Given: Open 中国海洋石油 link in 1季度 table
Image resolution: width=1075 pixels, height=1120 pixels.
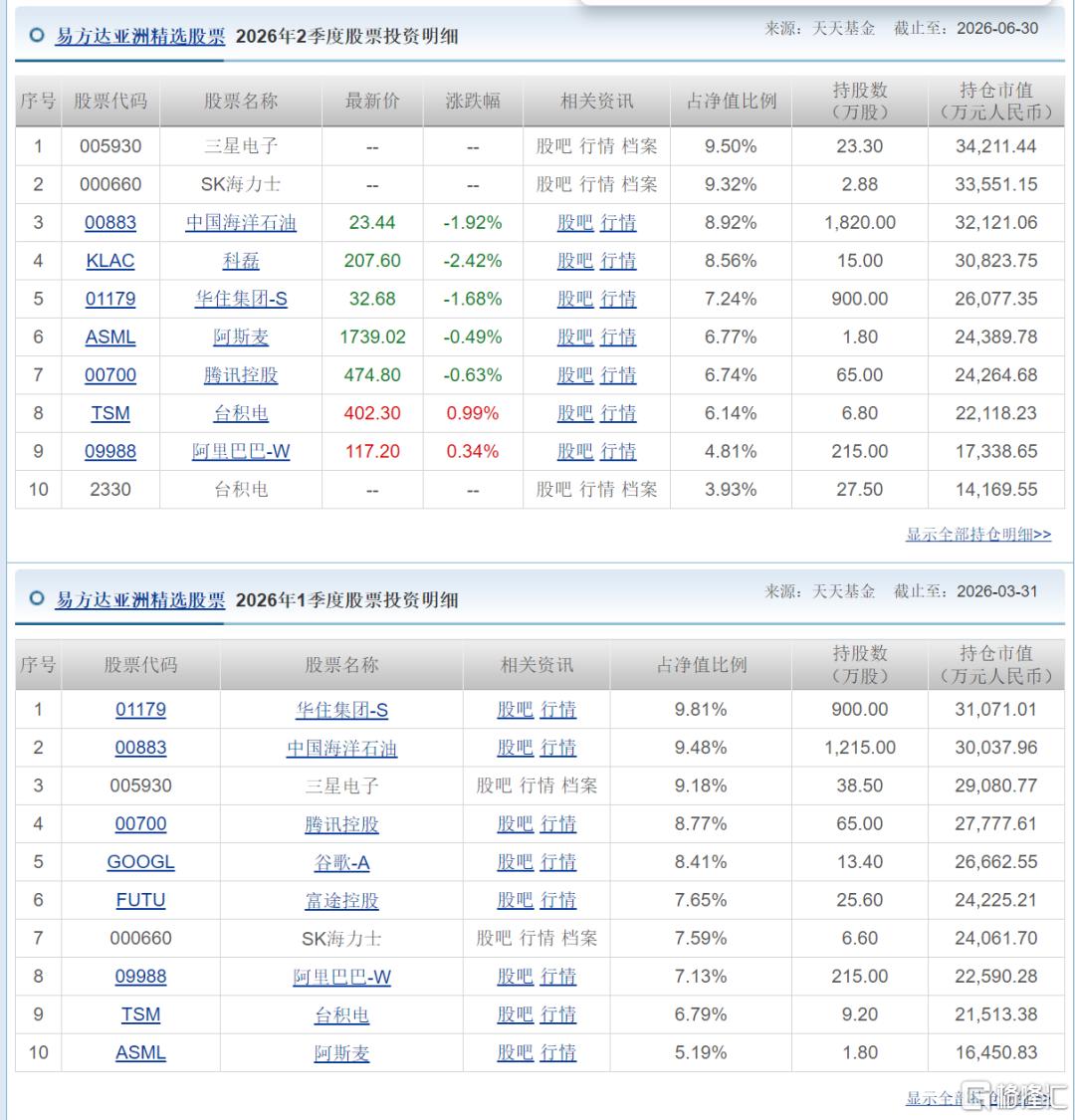Looking at the screenshot, I should pos(341,748).
